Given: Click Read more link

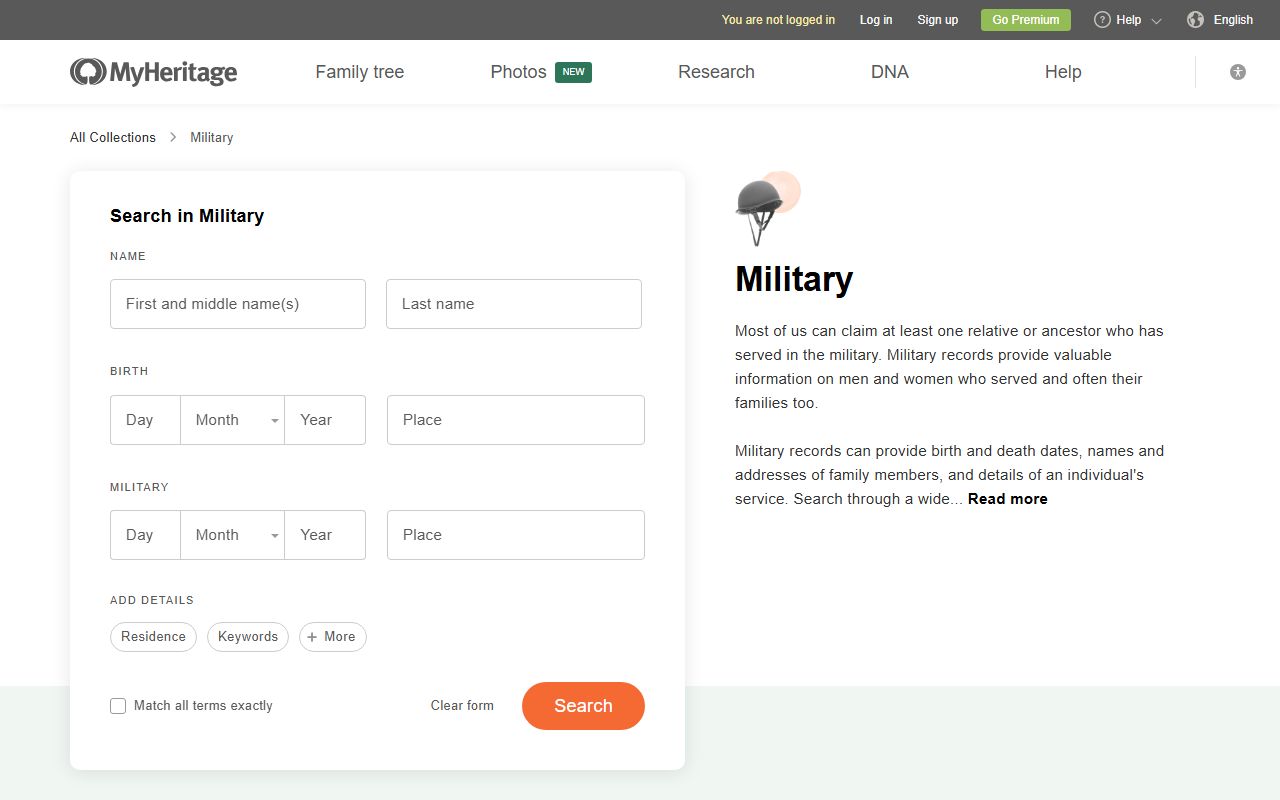Looking at the screenshot, I should 1008,499.
